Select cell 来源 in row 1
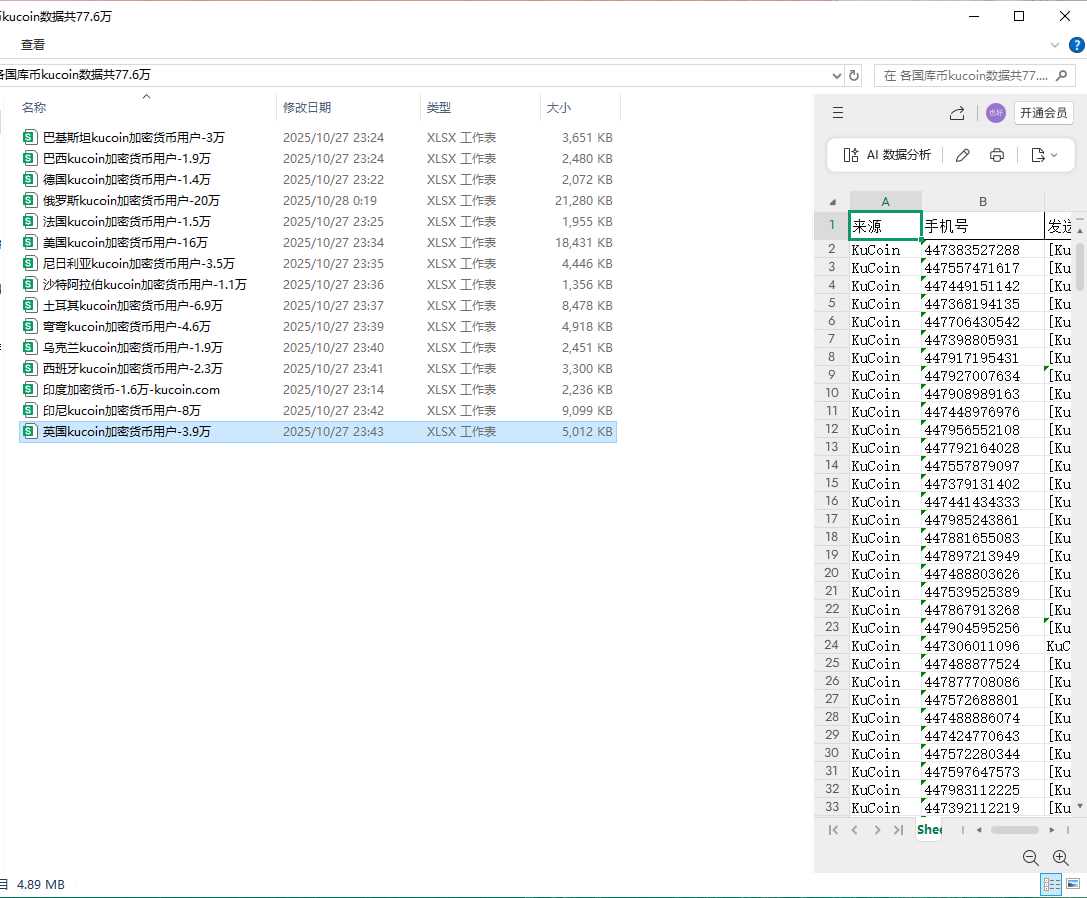The height and width of the screenshot is (898, 1087). coord(885,226)
